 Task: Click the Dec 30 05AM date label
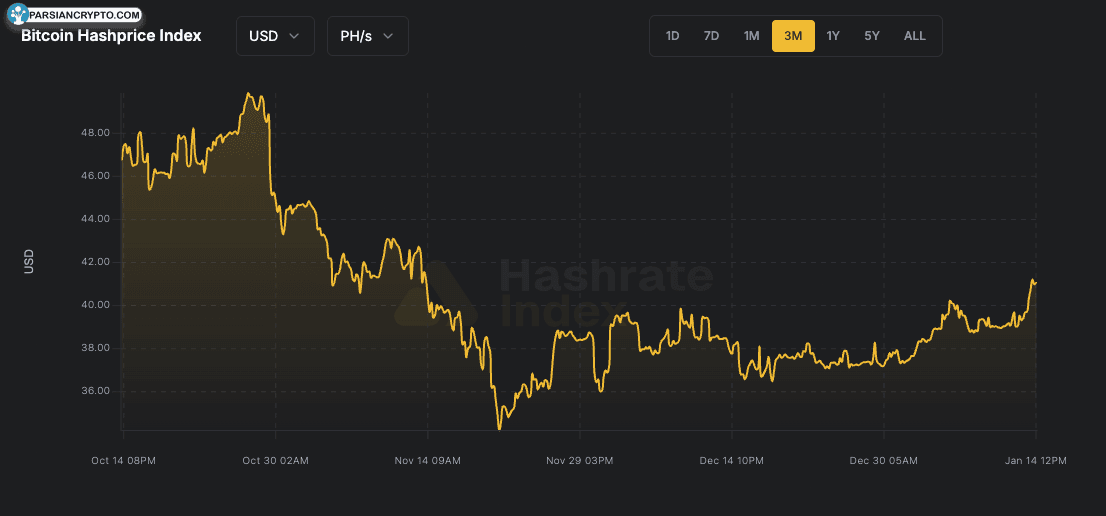(x=884, y=460)
